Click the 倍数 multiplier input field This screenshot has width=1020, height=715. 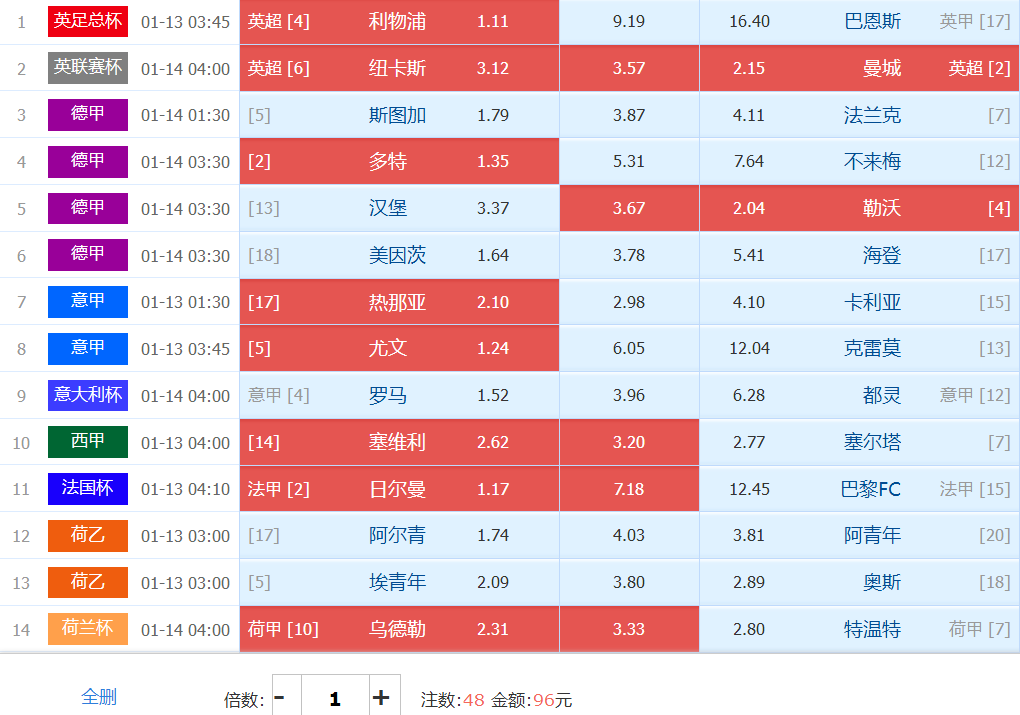click(x=334, y=697)
